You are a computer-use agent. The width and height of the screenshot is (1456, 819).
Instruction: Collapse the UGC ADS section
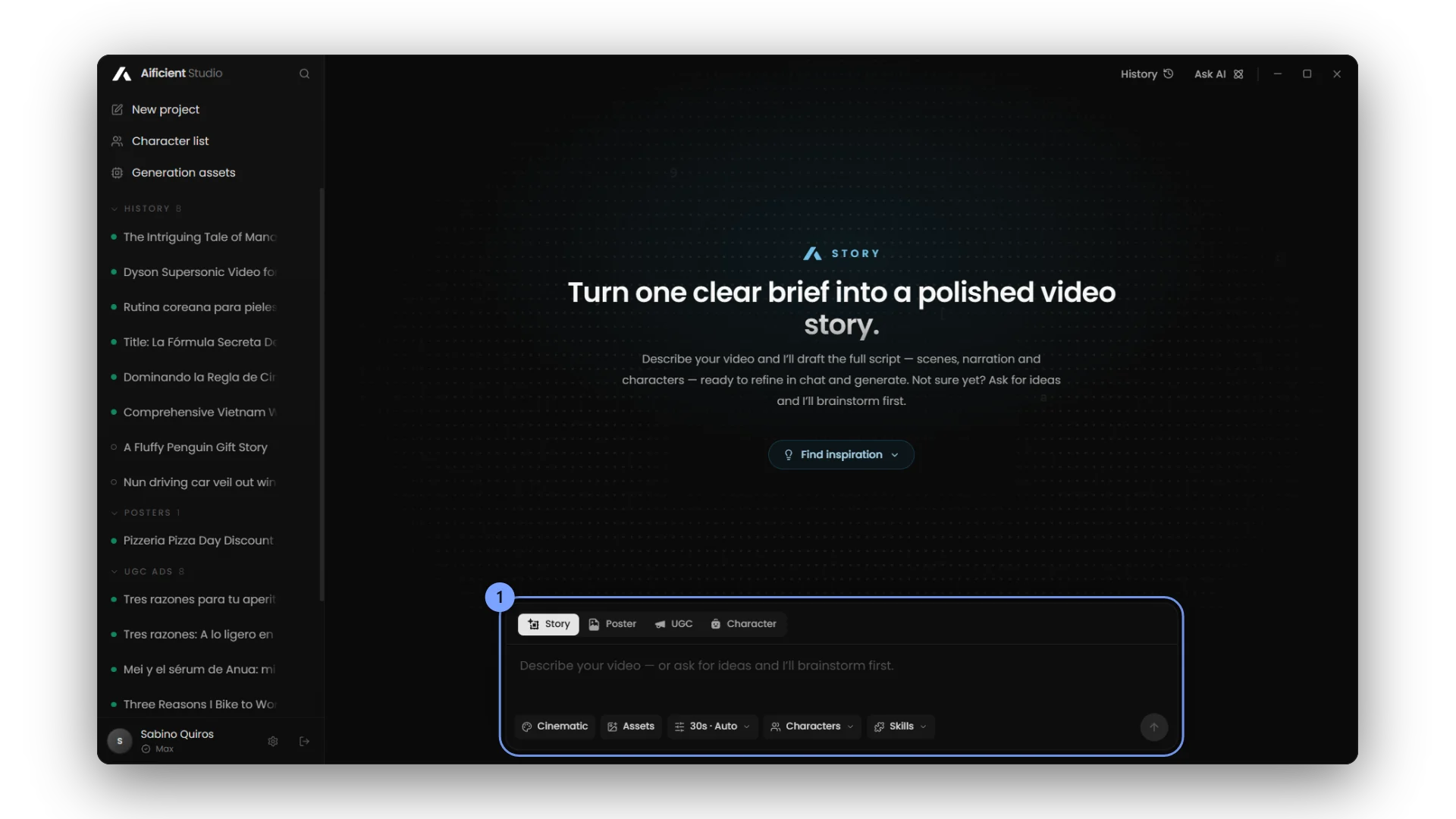[148, 571]
